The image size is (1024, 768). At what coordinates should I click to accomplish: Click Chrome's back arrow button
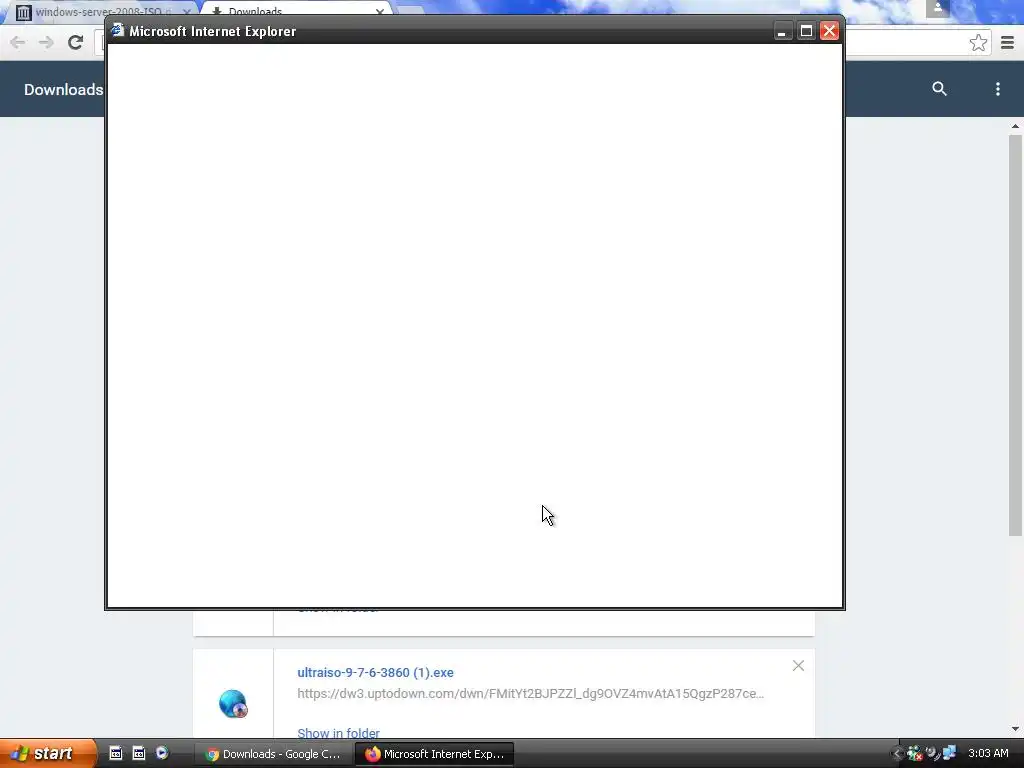tap(18, 43)
